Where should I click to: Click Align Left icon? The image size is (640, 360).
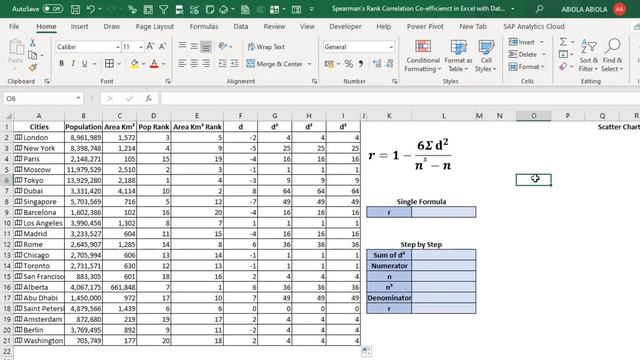pos(182,64)
